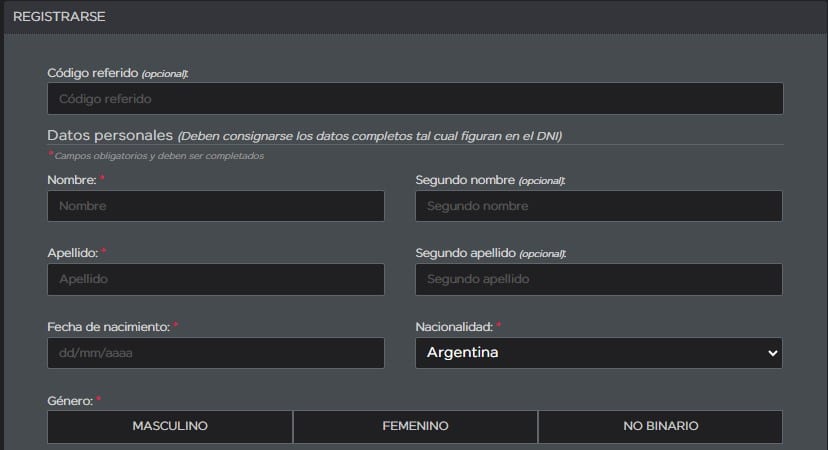Select the FEMENINO gender option
This screenshot has width=828, height=450.
pos(415,426)
